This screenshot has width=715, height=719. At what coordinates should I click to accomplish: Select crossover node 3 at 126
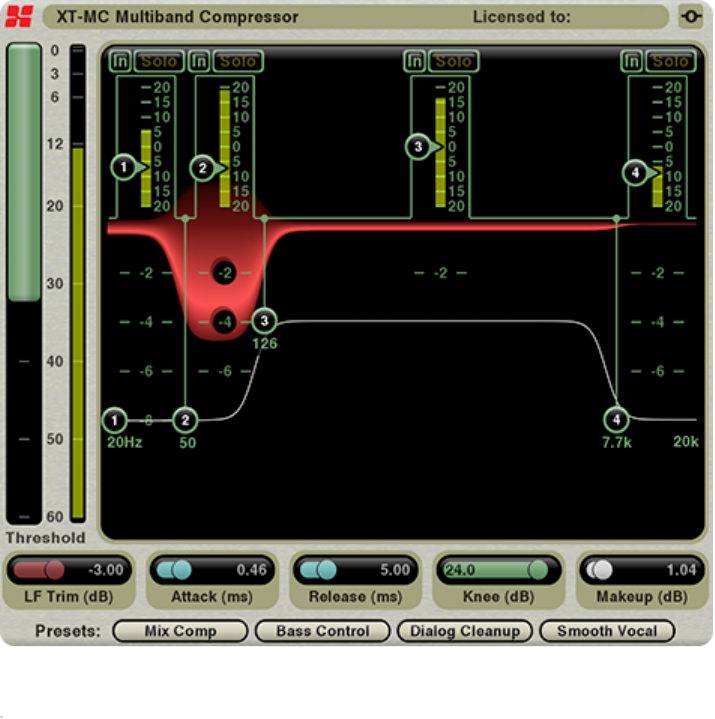(264, 321)
